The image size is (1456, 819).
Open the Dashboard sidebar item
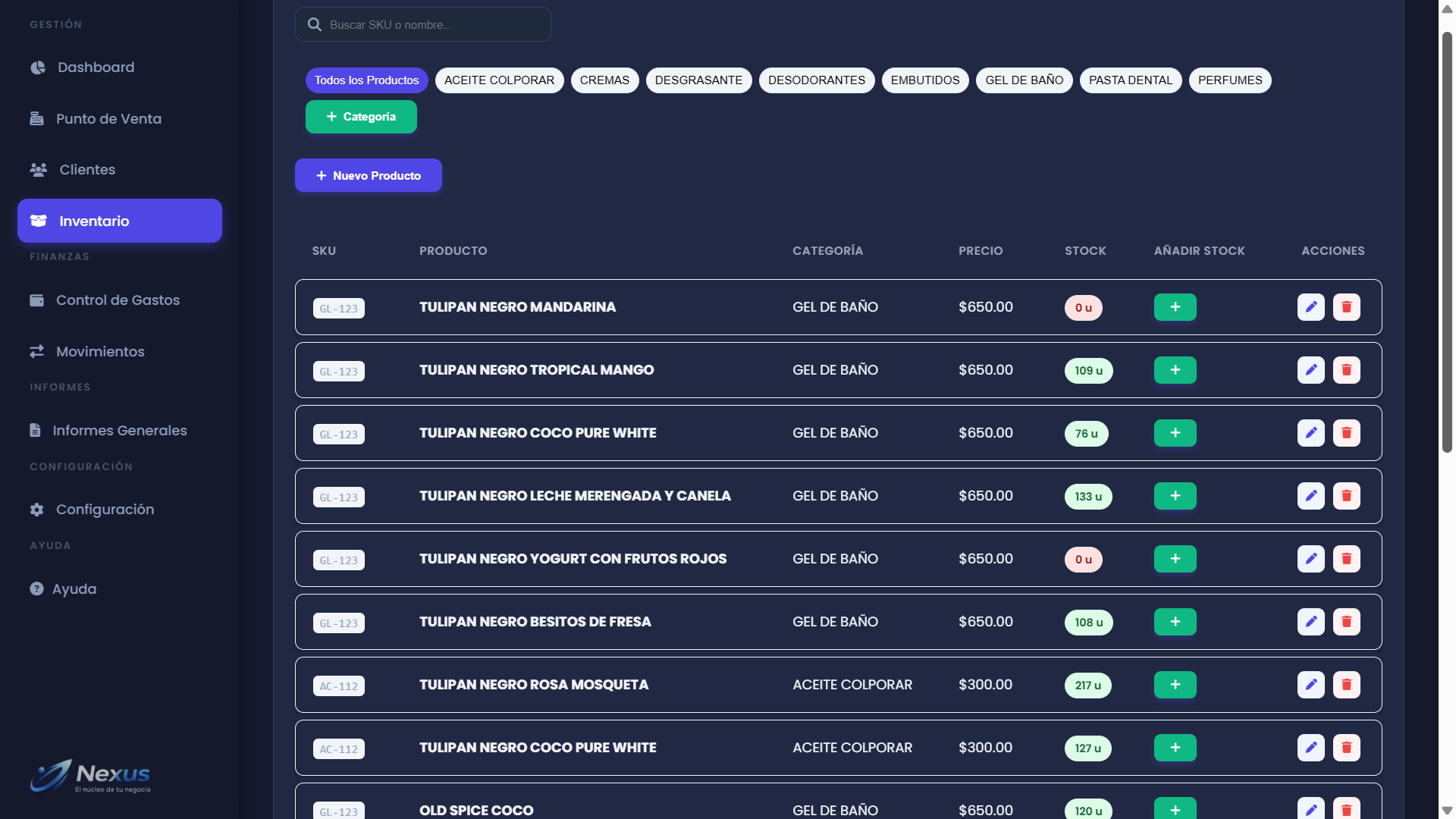96,67
